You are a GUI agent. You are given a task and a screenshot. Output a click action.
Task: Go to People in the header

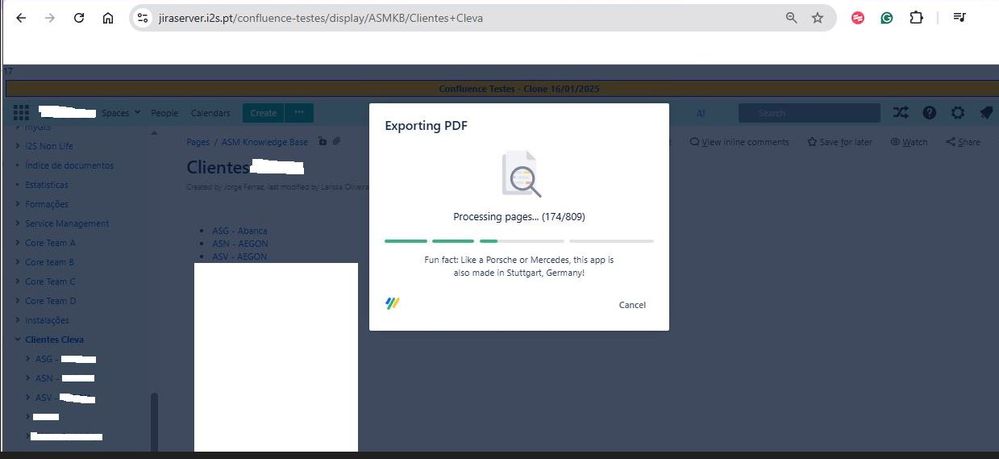tap(164, 113)
